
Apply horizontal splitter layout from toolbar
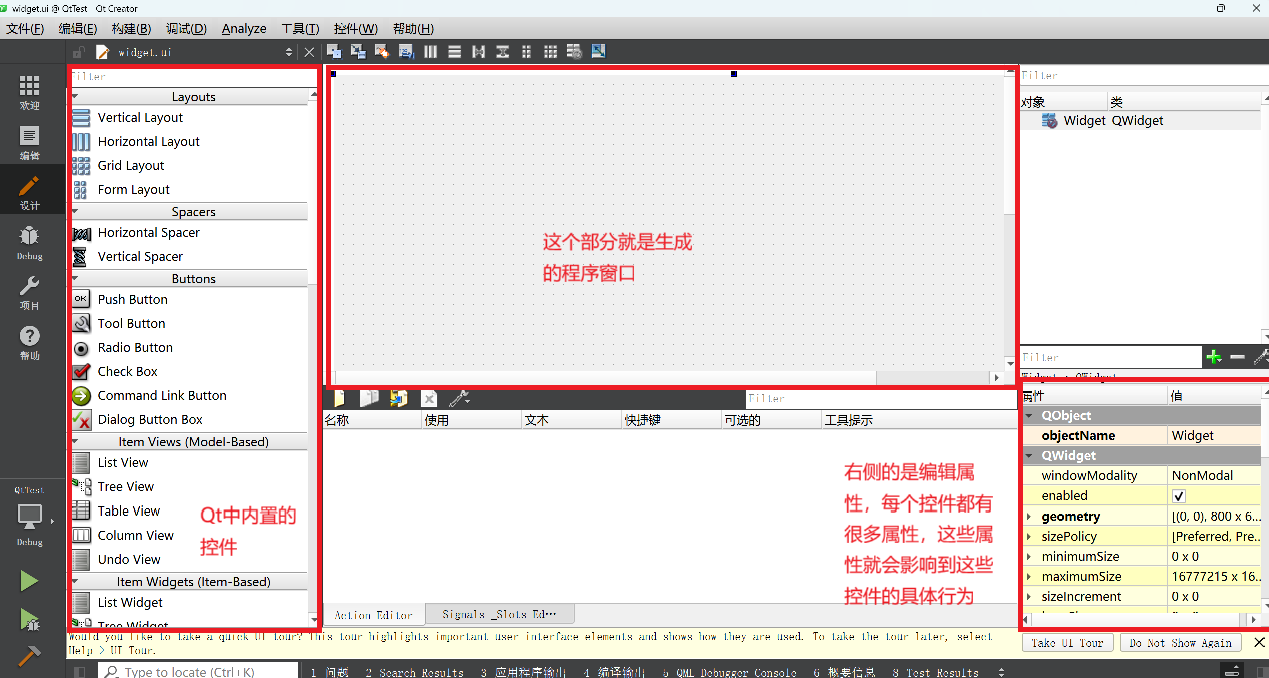(478, 51)
